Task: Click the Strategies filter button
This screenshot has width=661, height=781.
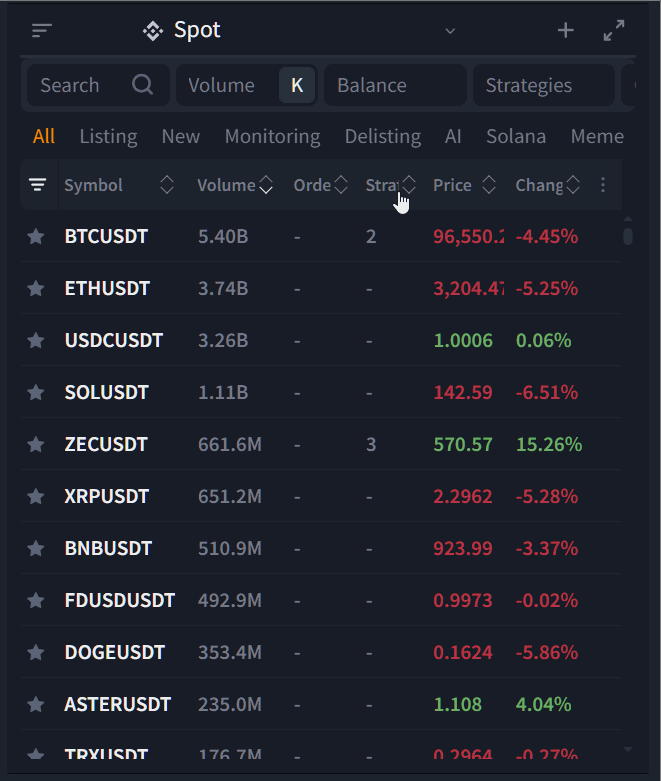Action: (543, 85)
